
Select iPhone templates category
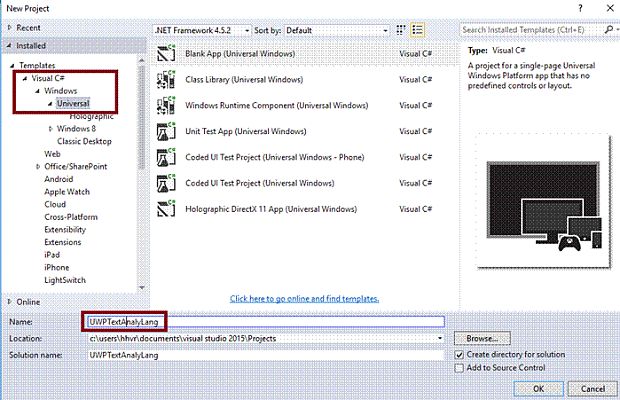click(57, 268)
